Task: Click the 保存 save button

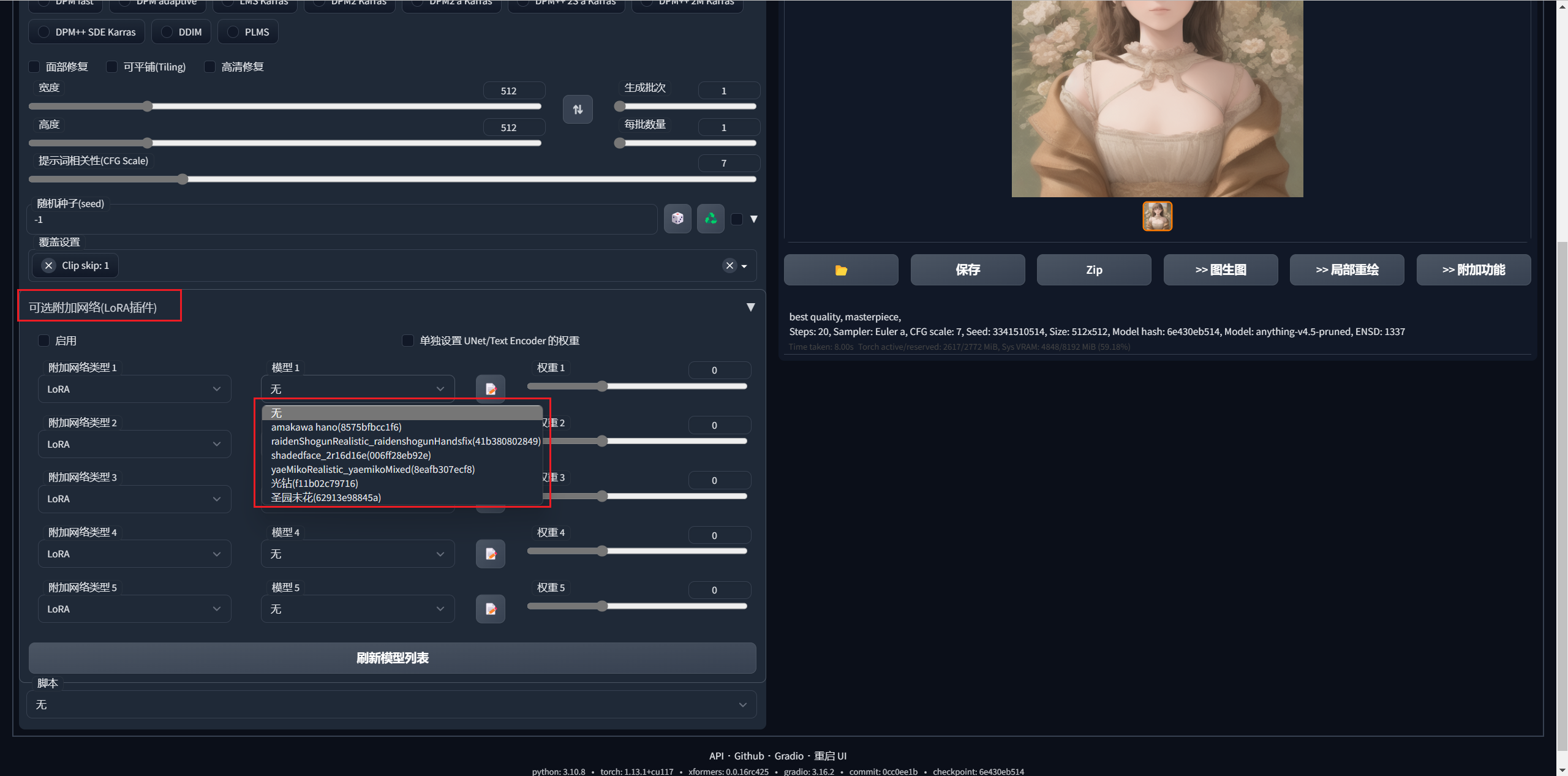Action: click(968, 270)
